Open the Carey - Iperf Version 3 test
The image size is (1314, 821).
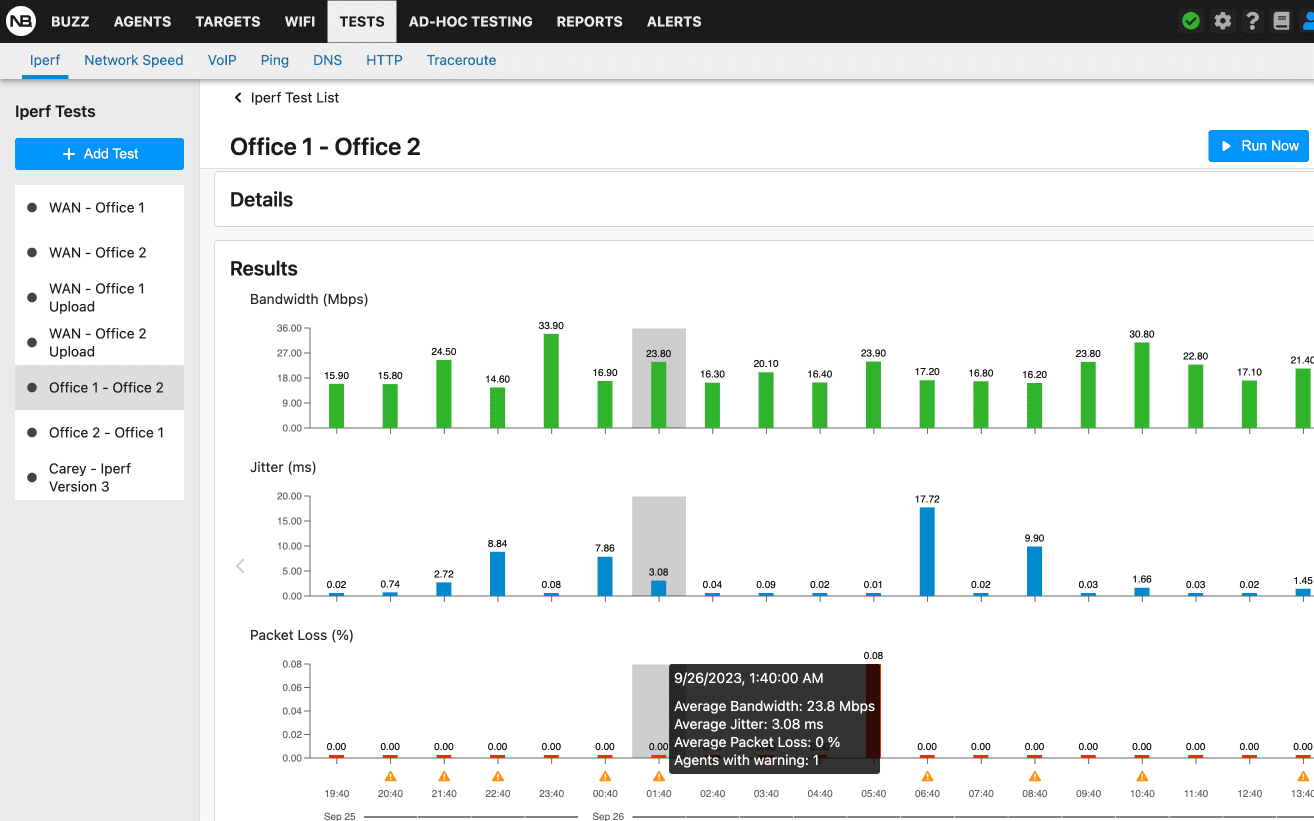tap(90, 478)
